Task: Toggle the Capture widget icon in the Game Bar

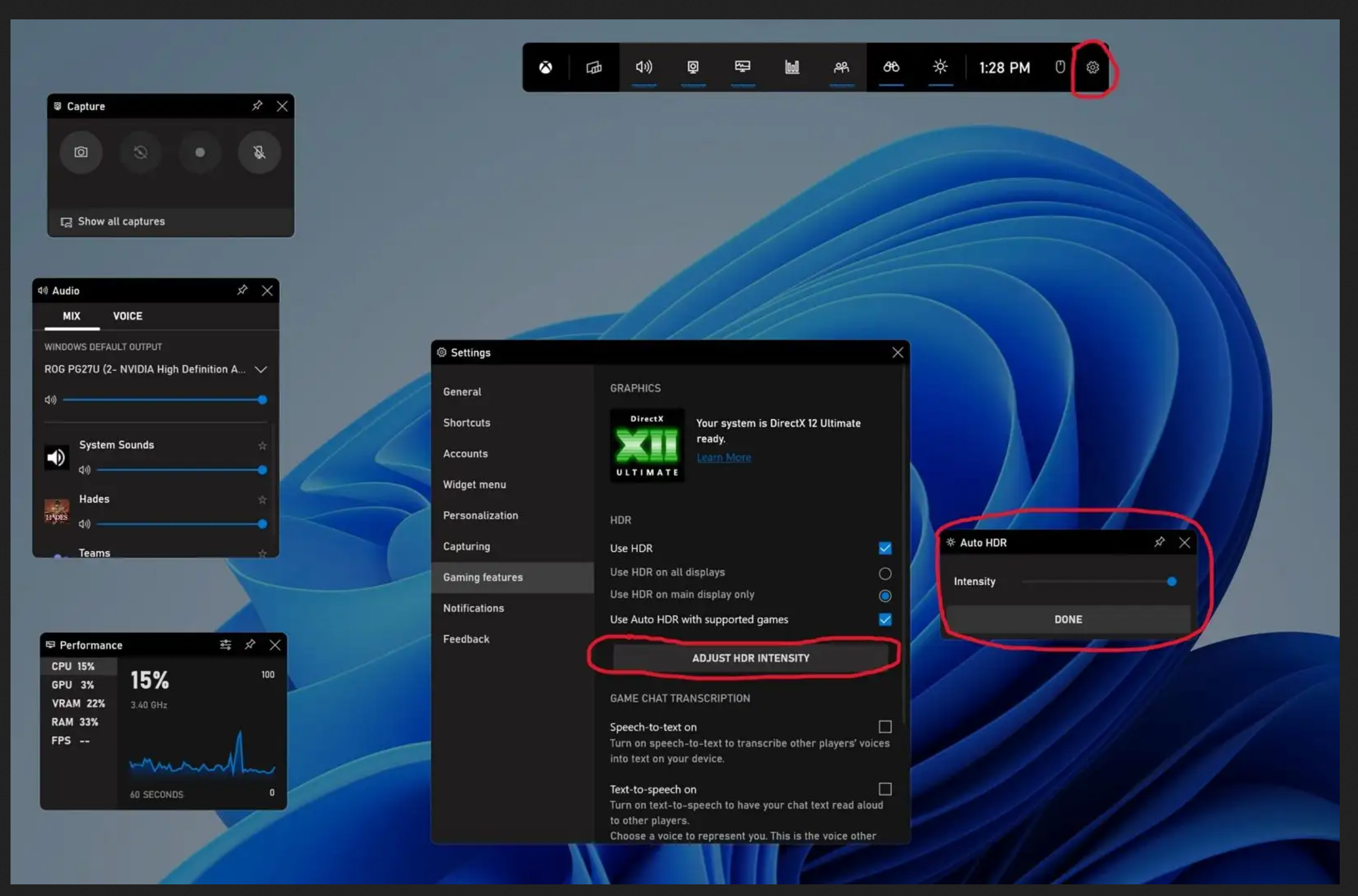Action: (693, 68)
